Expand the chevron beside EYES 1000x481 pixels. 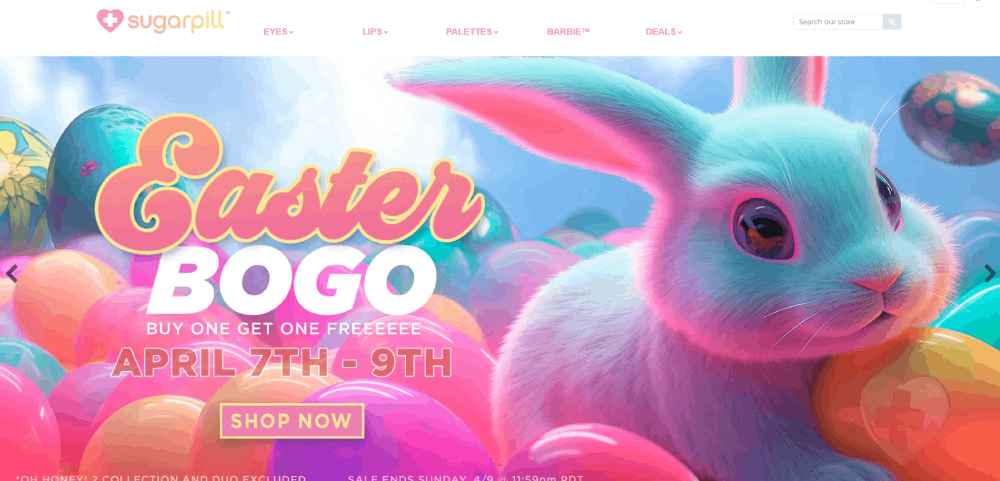coord(291,33)
